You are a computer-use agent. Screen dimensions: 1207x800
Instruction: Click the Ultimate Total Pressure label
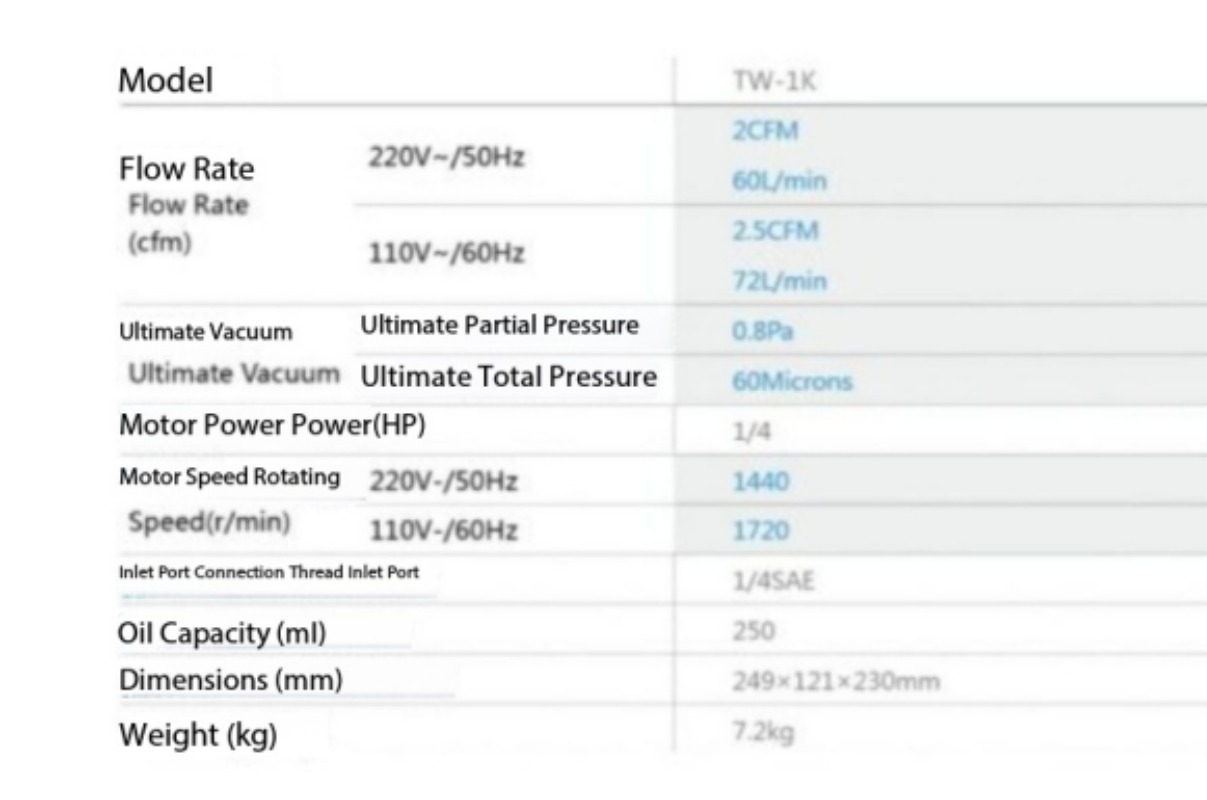pyautogui.click(x=508, y=378)
